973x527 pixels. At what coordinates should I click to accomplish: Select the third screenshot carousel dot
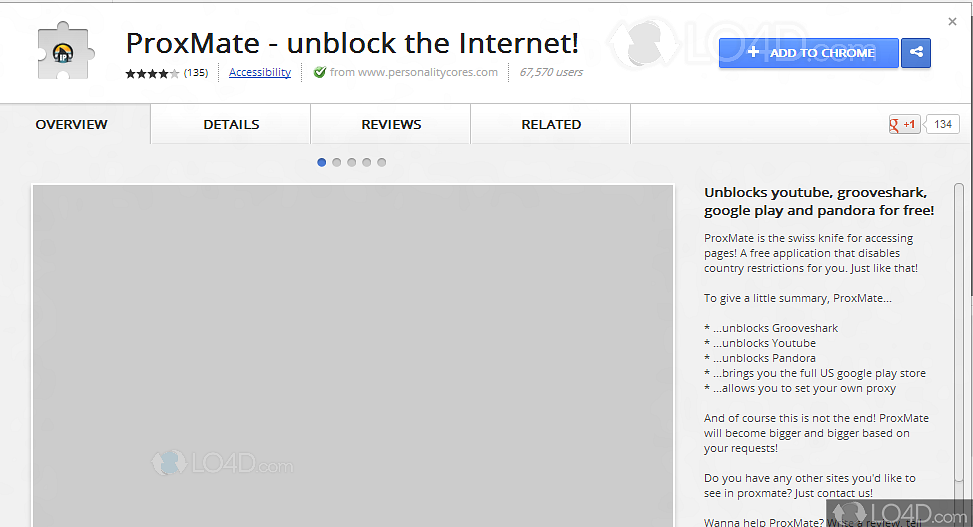coord(351,162)
